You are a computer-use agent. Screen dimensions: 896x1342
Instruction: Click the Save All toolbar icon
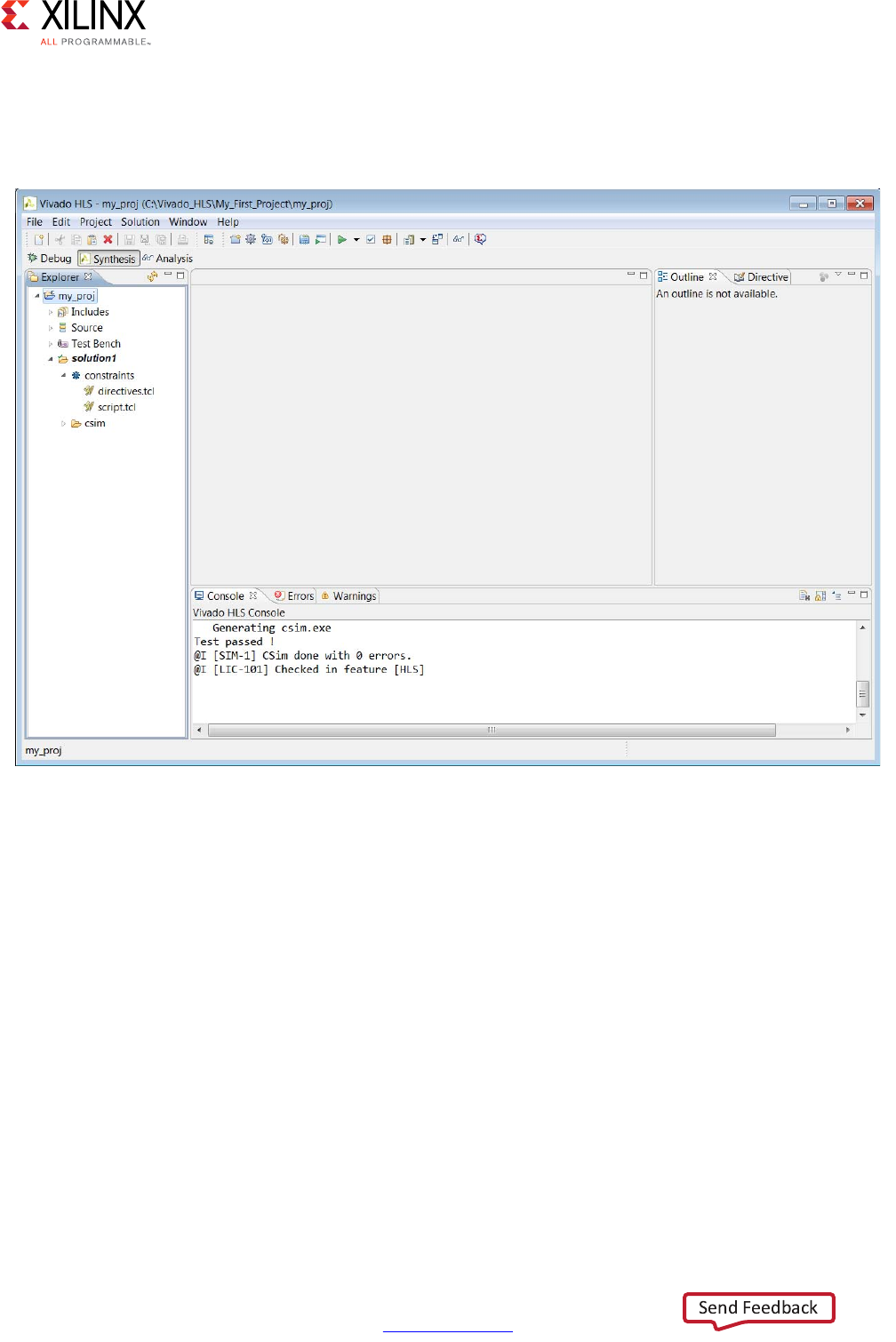click(161, 239)
